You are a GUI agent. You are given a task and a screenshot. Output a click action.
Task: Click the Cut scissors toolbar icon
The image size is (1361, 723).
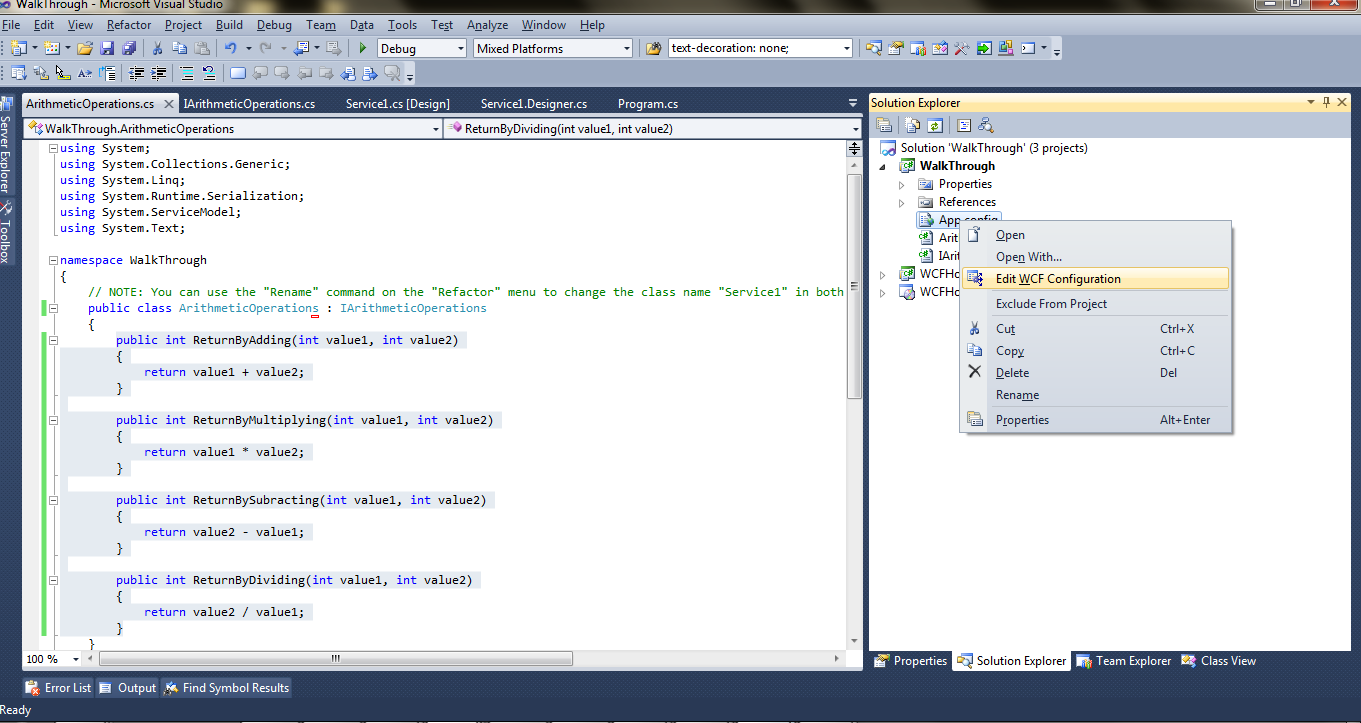click(x=157, y=48)
